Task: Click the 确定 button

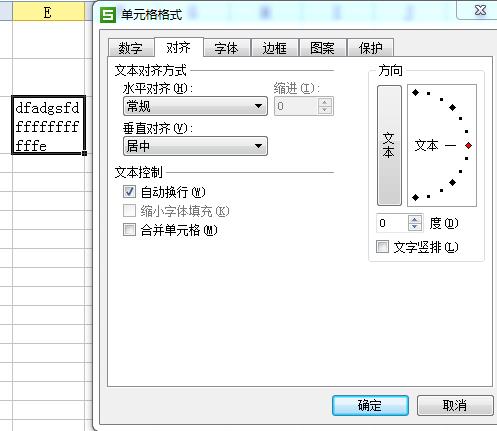Action: point(370,405)
